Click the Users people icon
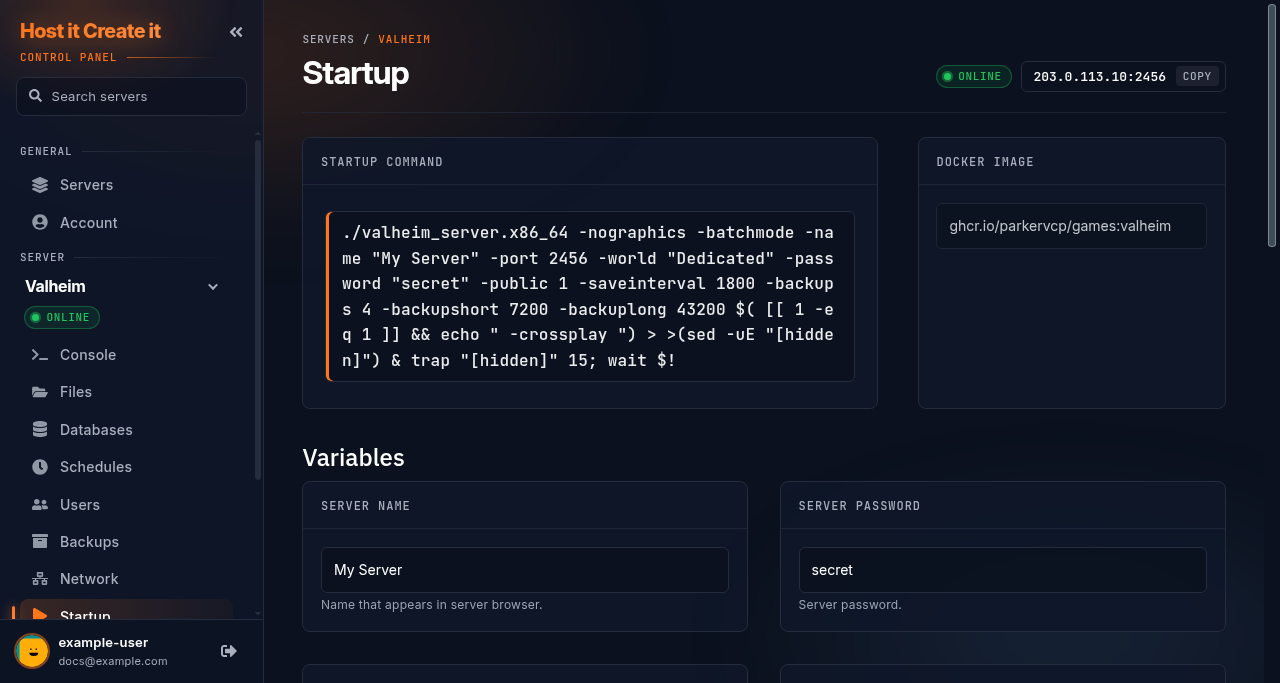This screenshot has height=683, width=1280. (40, 505)
